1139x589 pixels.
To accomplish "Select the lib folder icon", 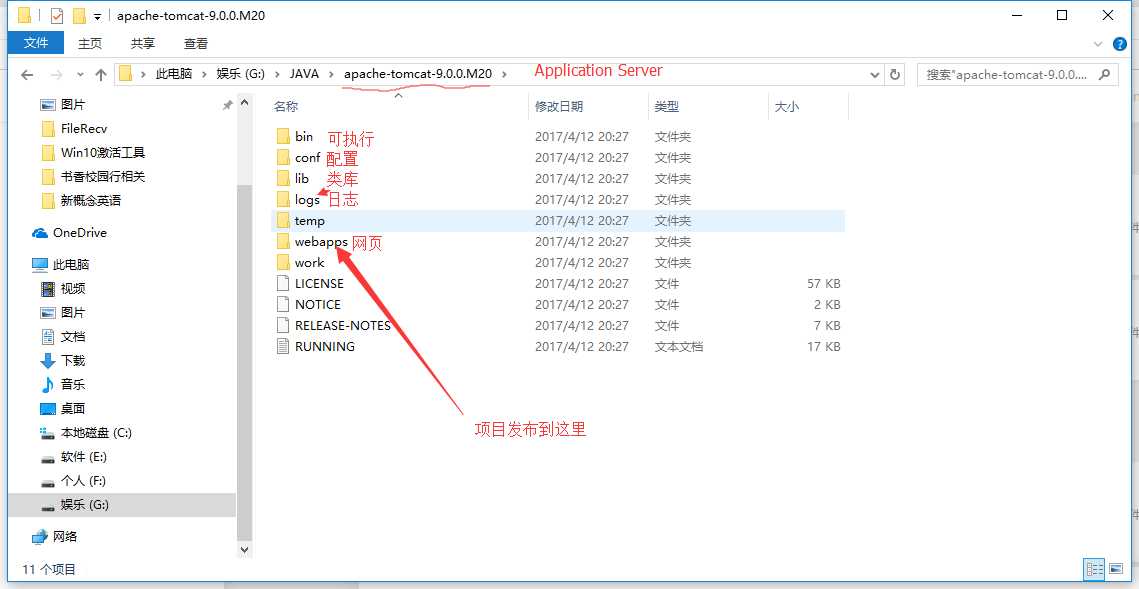I will click(283, 179).
